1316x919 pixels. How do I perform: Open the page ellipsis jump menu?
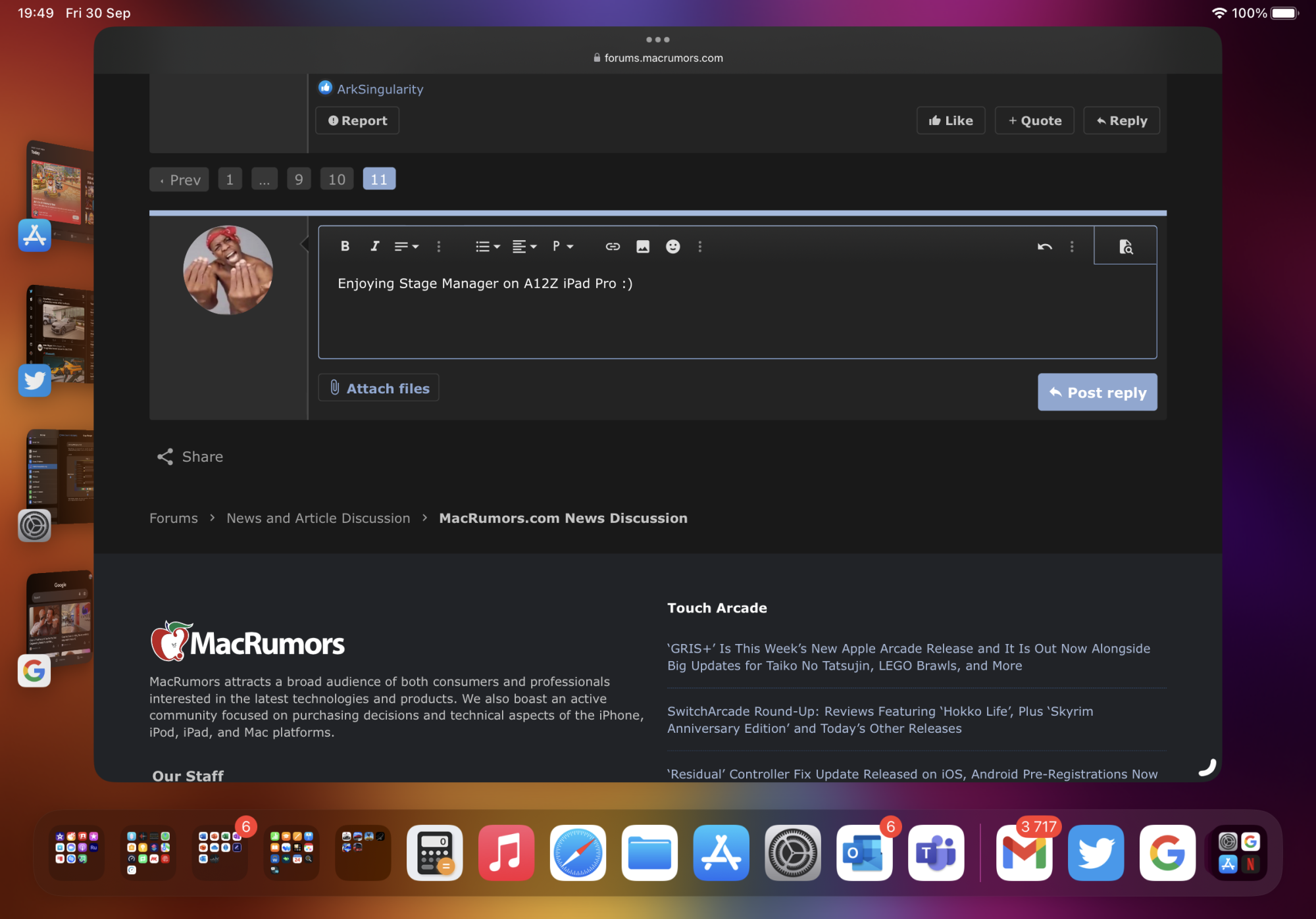[264, 180]
